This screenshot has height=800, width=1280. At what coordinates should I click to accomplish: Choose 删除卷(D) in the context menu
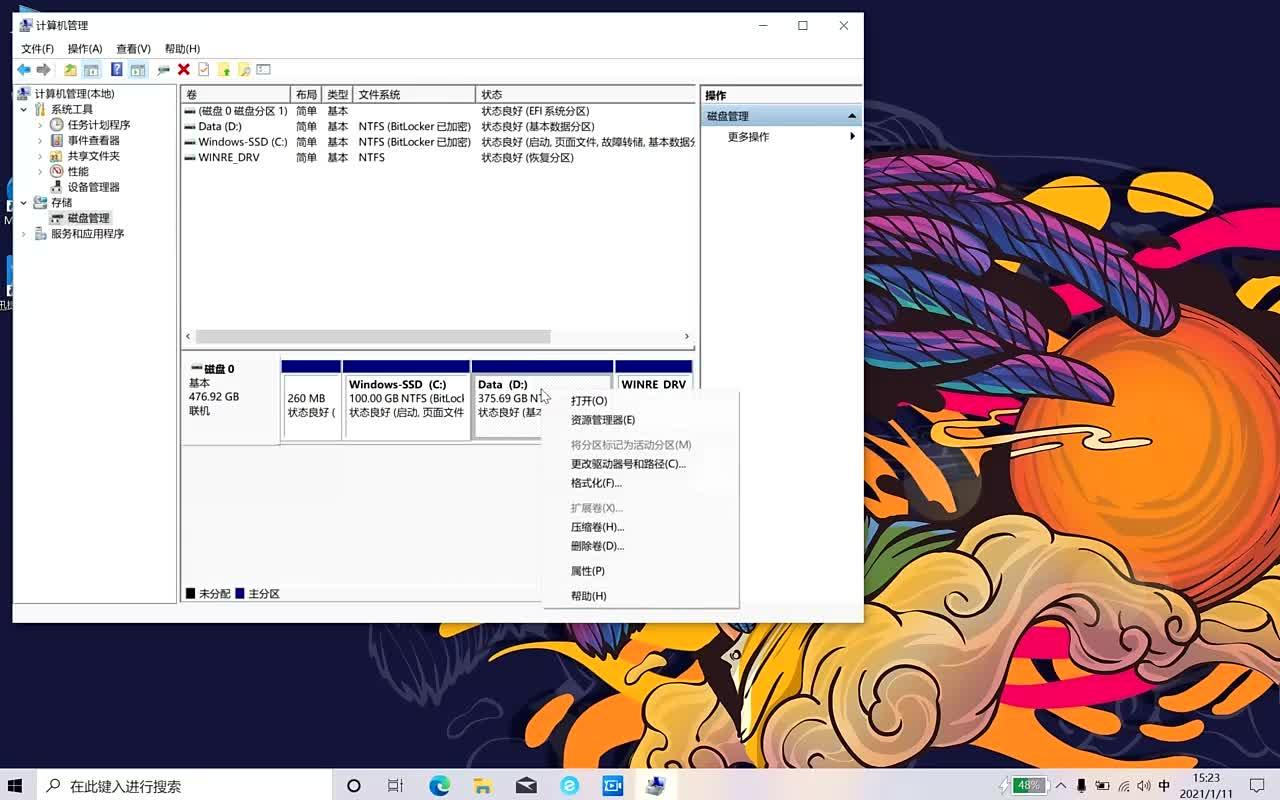point(640,546)
